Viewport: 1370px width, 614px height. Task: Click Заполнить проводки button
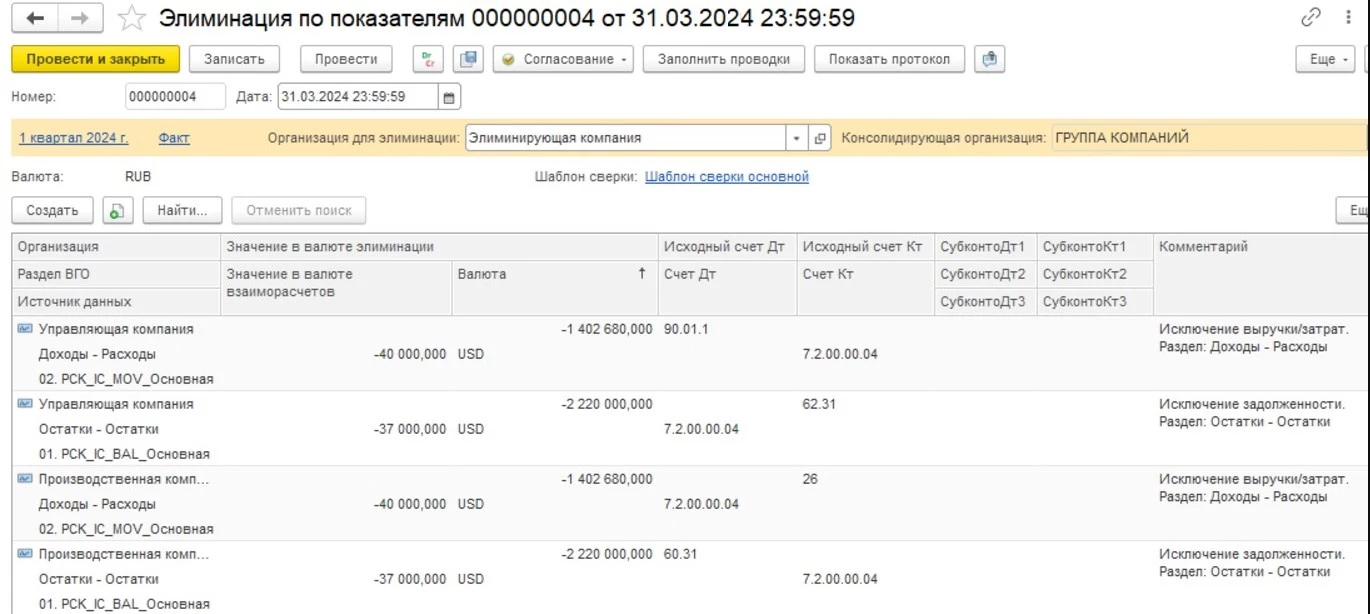point(724,59)
